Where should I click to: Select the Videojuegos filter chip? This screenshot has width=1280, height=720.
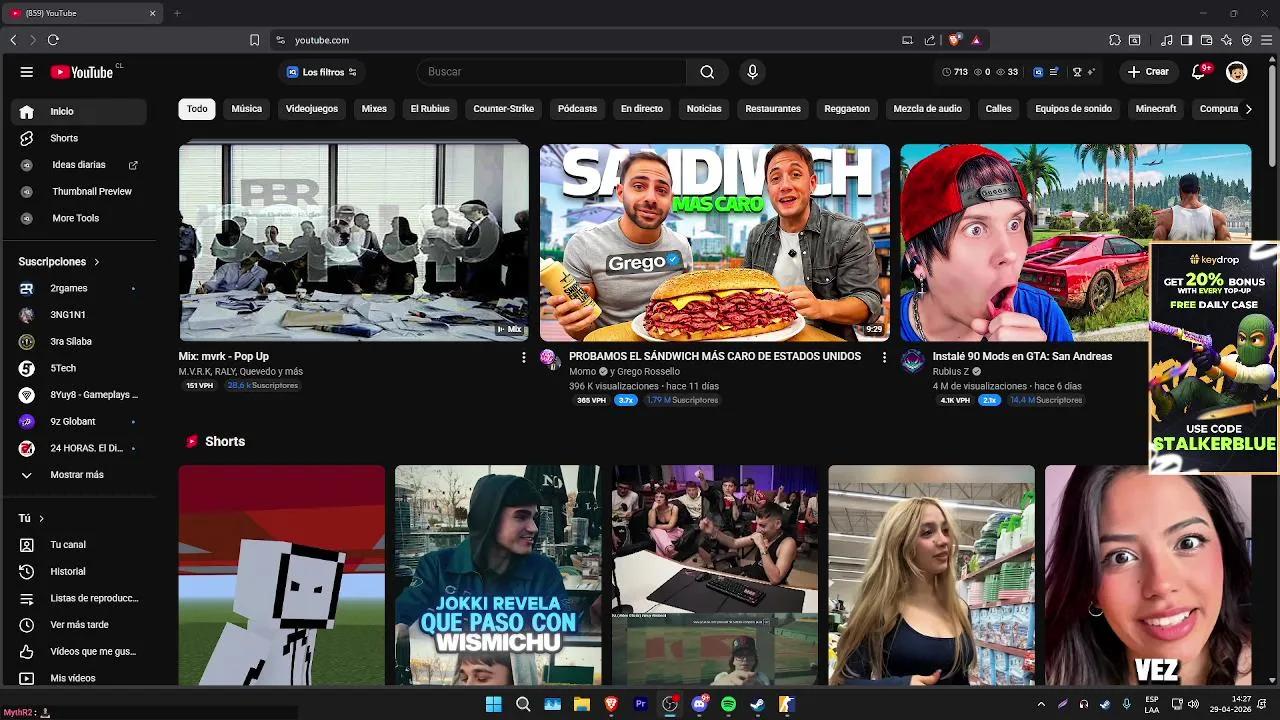tap(312, 109)
